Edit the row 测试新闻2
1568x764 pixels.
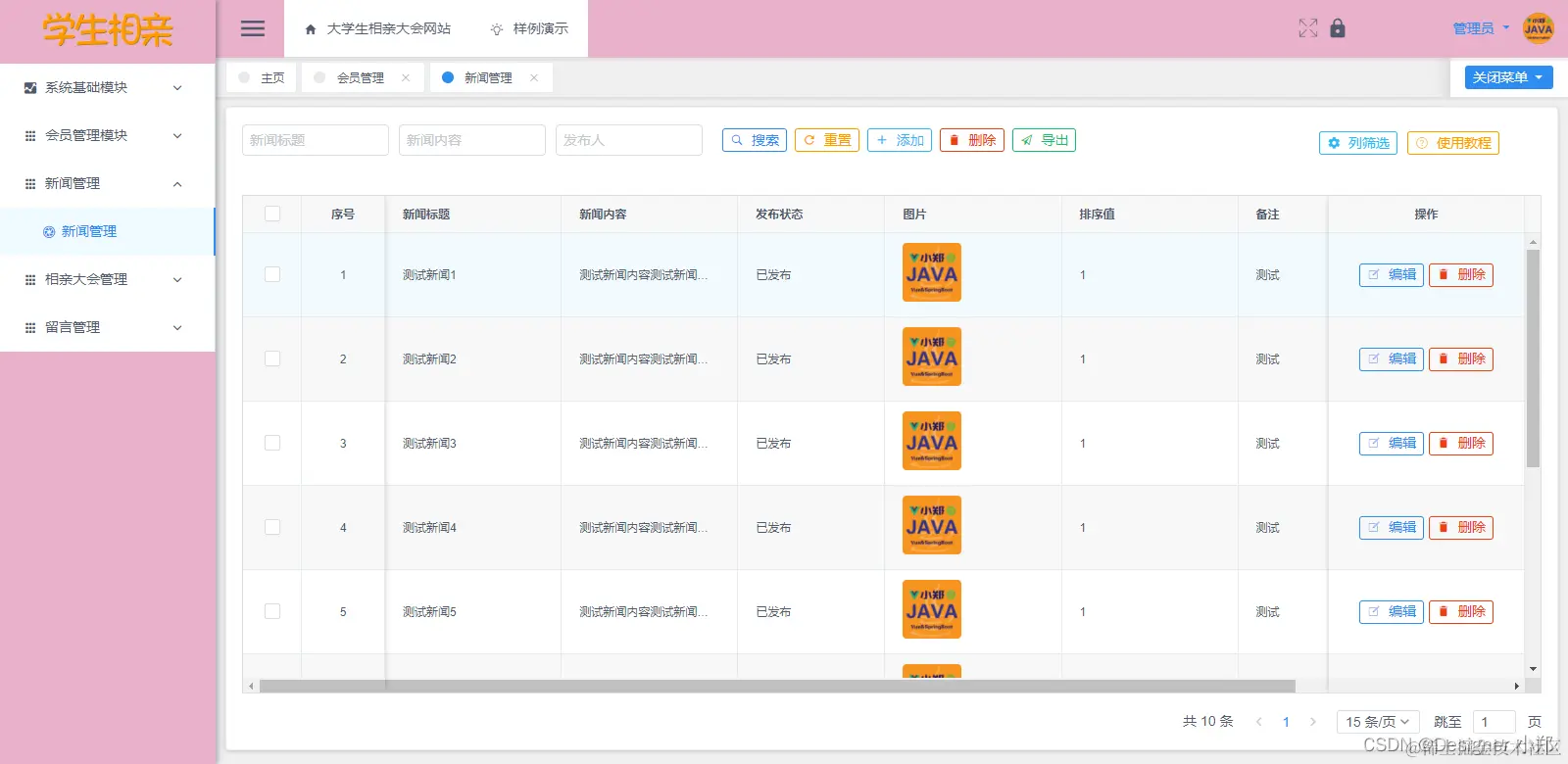tap(1392, 358)
